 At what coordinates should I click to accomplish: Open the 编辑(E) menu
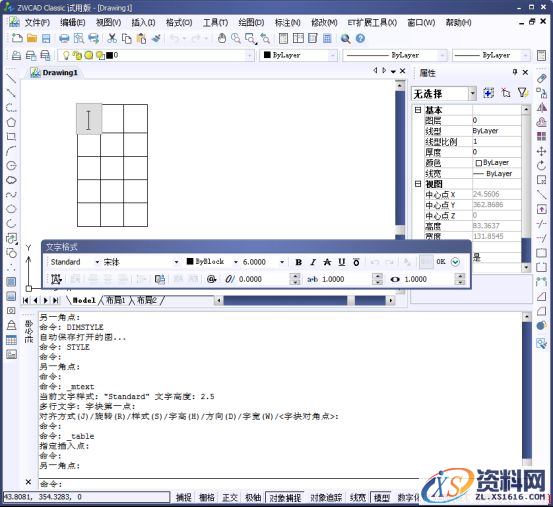click(x=73, y=23)
